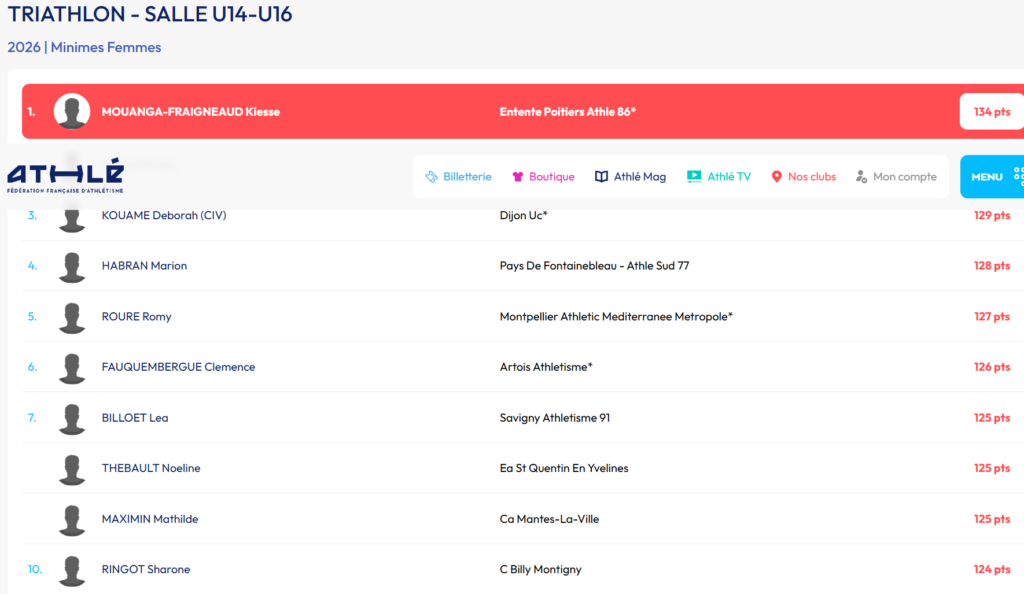Expand the blue MENU button
Viewport: 1024px width, 594px height.
tap(992, 177)
